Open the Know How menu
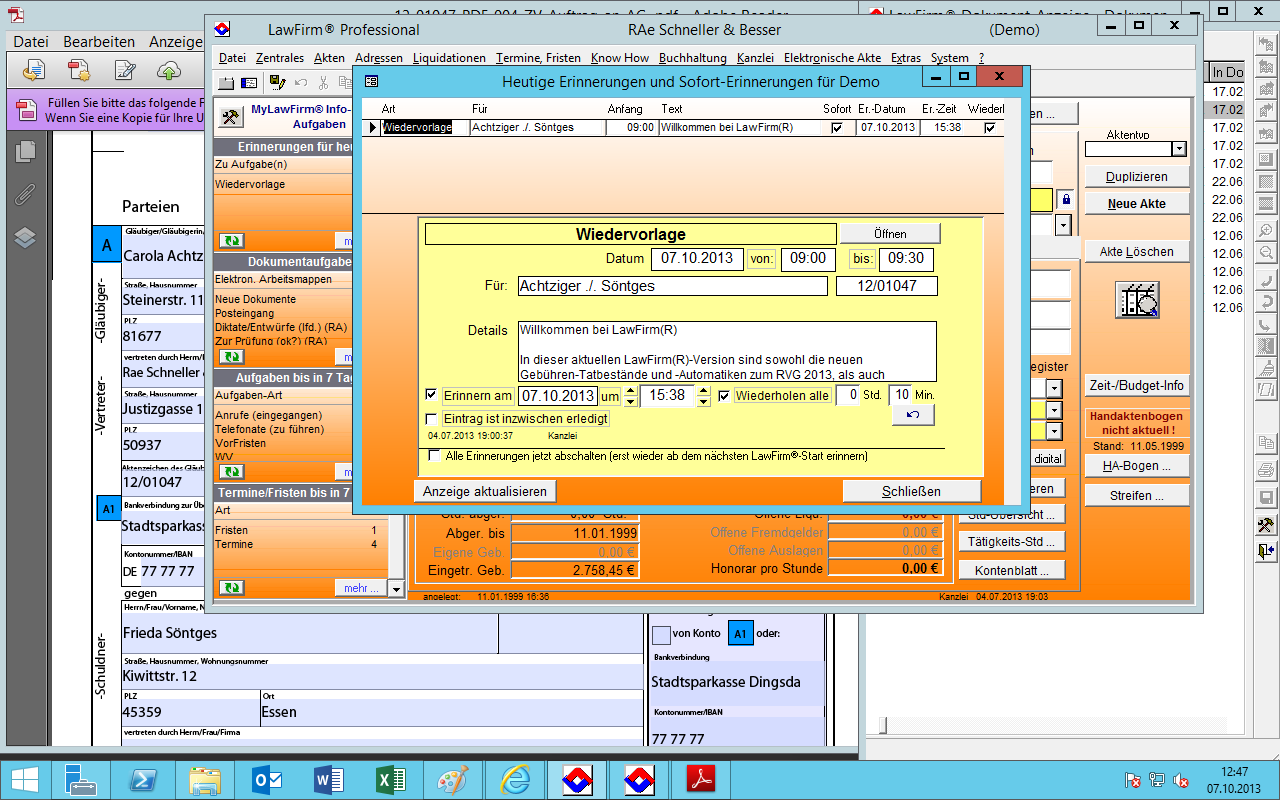This screenshot has height=800, width=1280. tap(620, 58)
